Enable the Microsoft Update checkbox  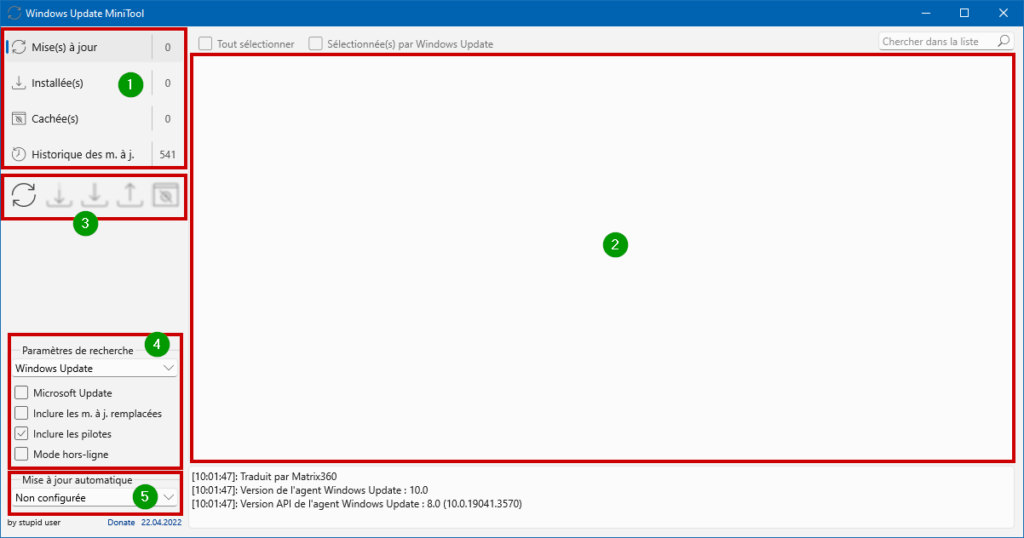pos(22,393)
